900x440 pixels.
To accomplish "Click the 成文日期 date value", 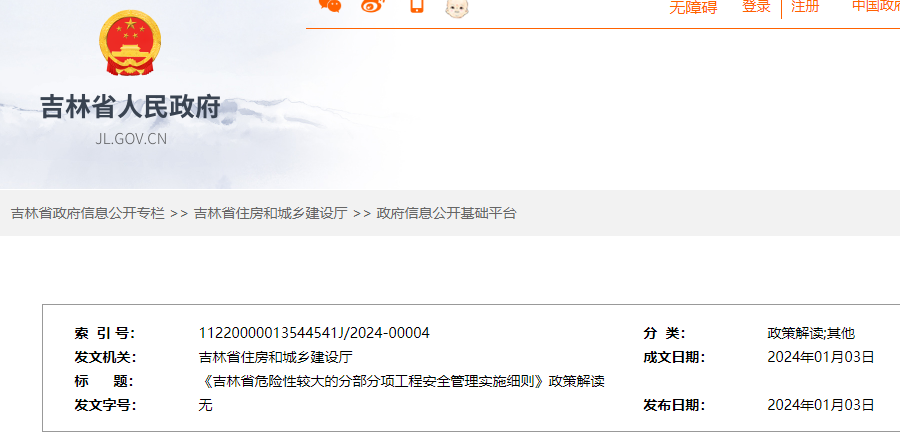I will tap(821, 357).
